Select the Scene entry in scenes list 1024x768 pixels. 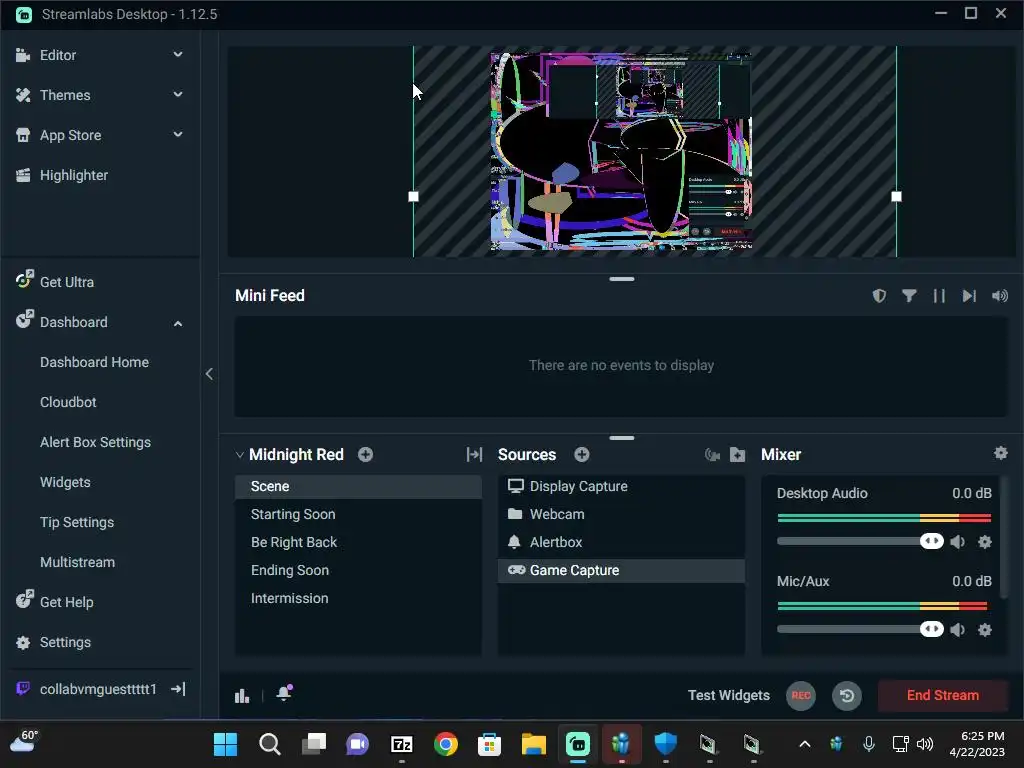[358, 487]
